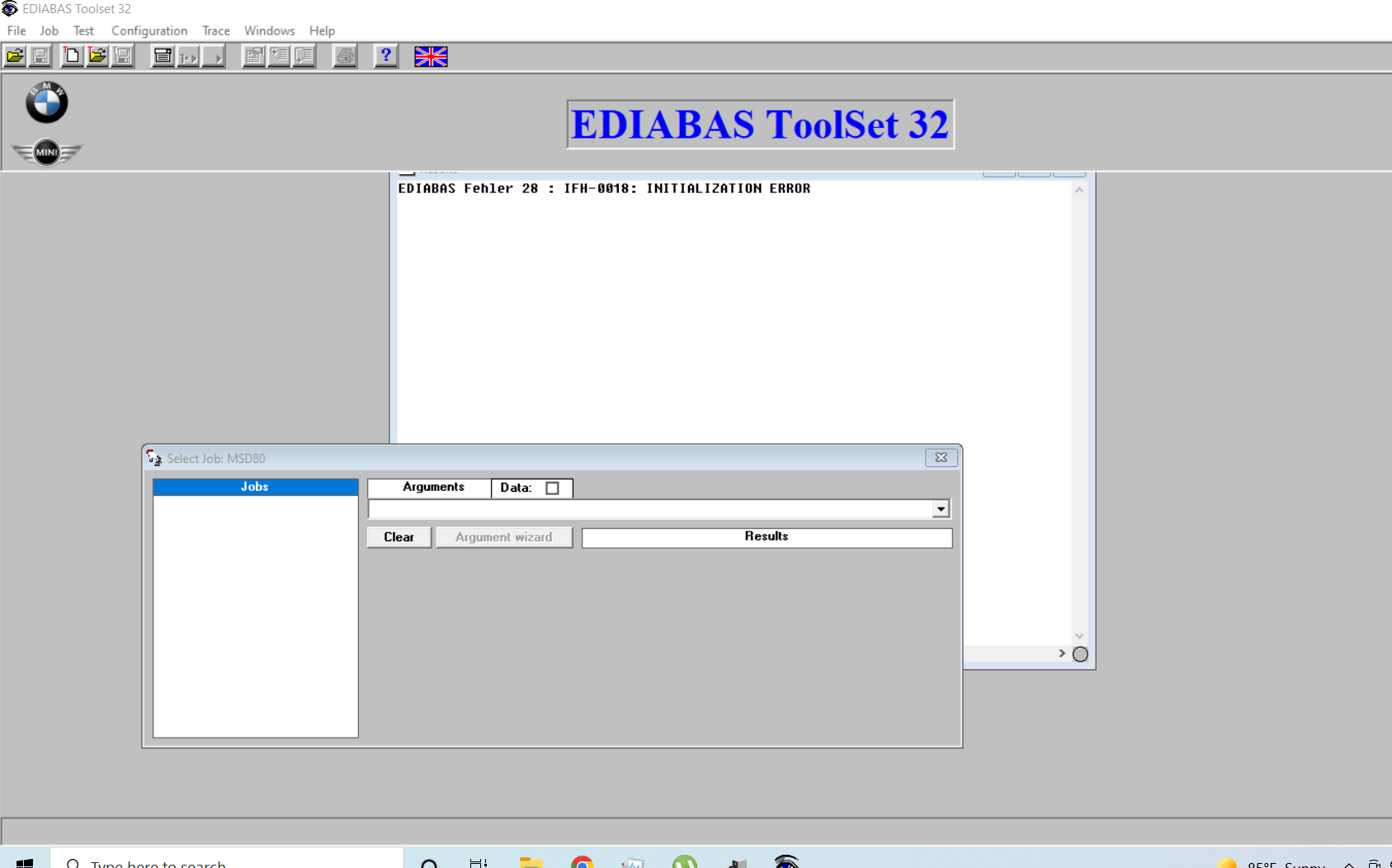Viewport: 1392px width, 868px height.
Task: Click inside the empty Jobs list box
Action: tap(255, 616)
